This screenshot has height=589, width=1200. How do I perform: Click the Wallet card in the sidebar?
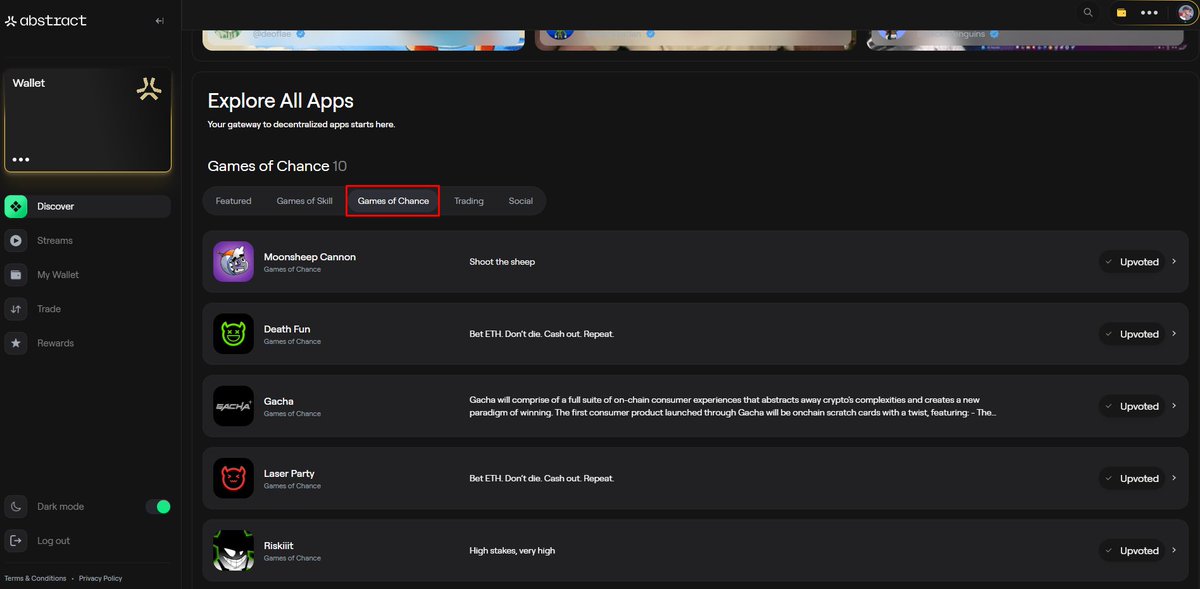point(87,120)
